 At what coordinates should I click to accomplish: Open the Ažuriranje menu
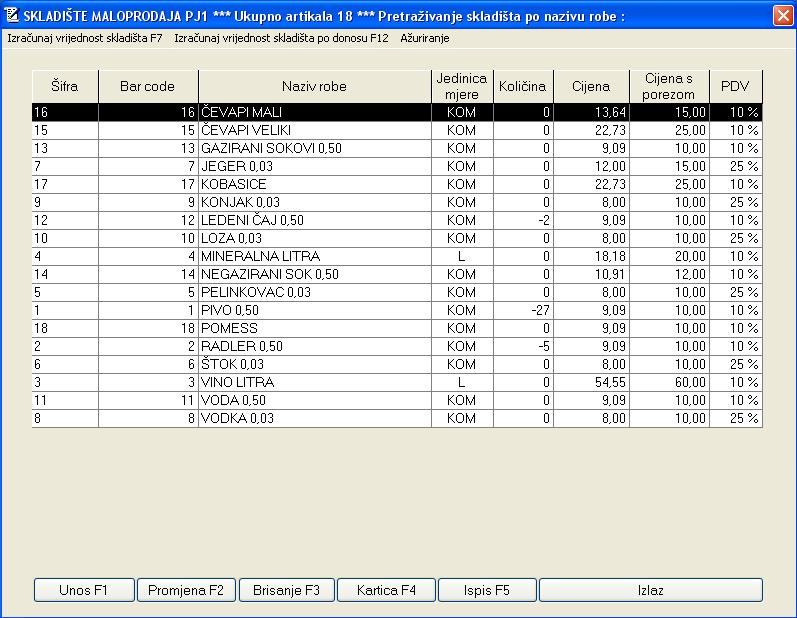(424, 38)
